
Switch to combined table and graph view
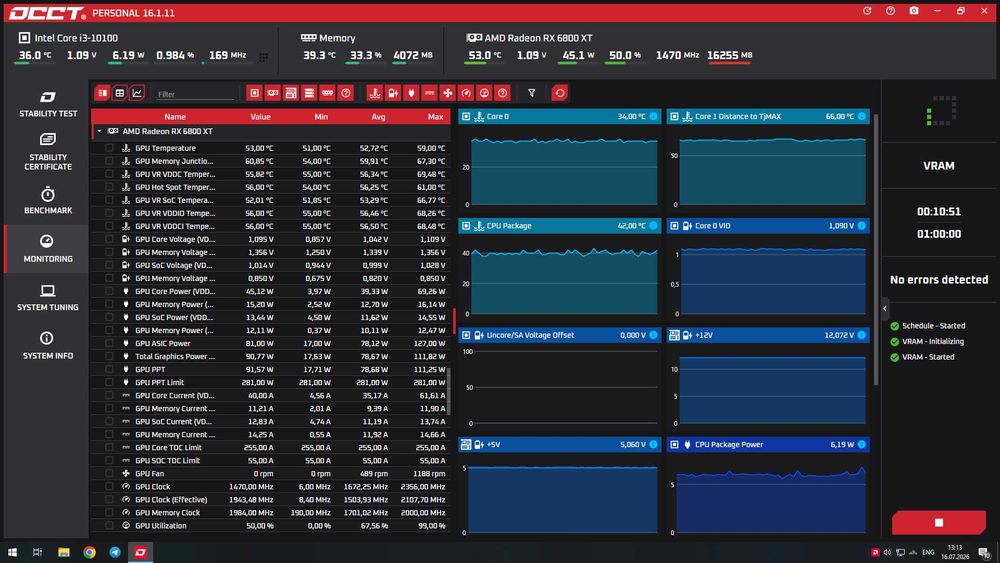coord(102,93)
